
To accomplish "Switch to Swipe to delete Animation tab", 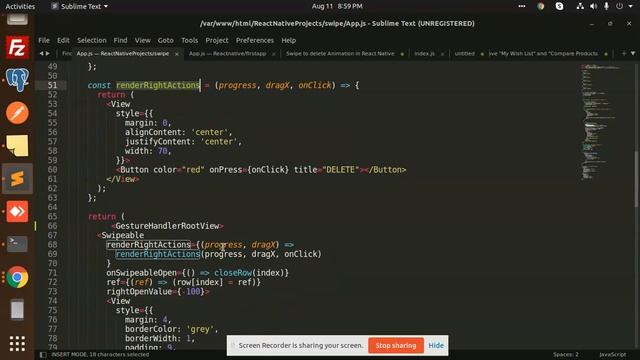I will (340, 53).
